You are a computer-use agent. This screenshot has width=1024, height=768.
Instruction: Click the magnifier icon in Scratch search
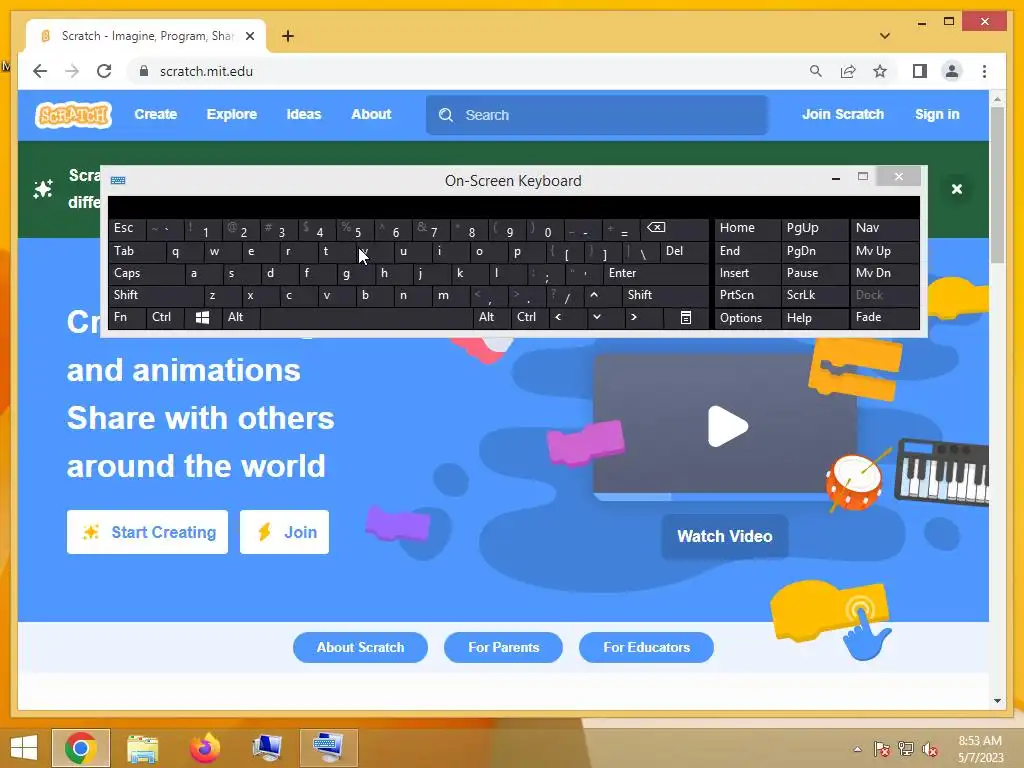446,115
